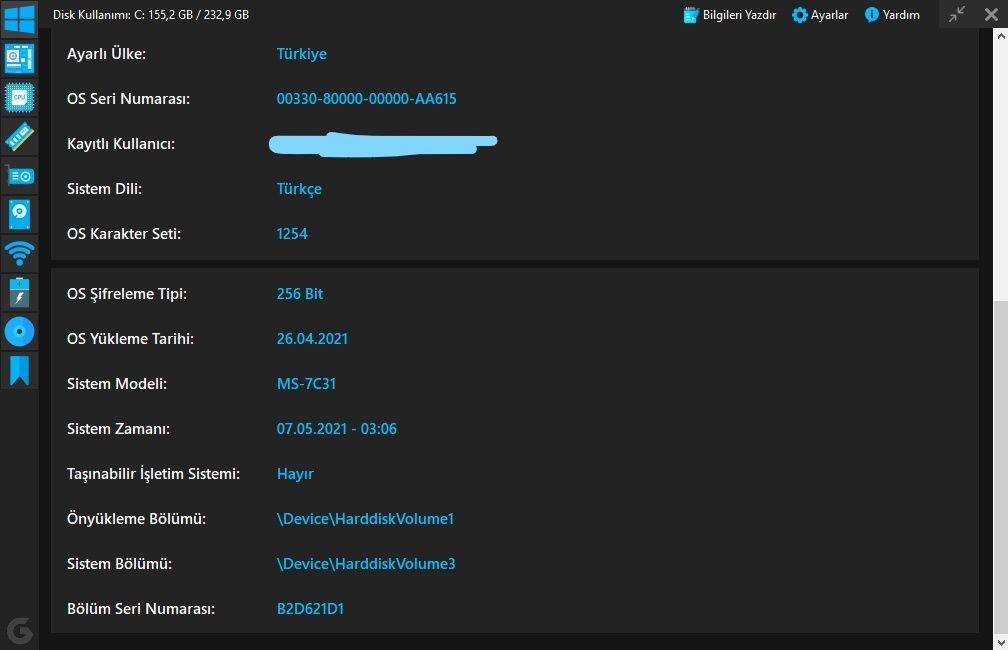Open the Wi-Fi network section
1008x650 pixels.
coord(19,253)
